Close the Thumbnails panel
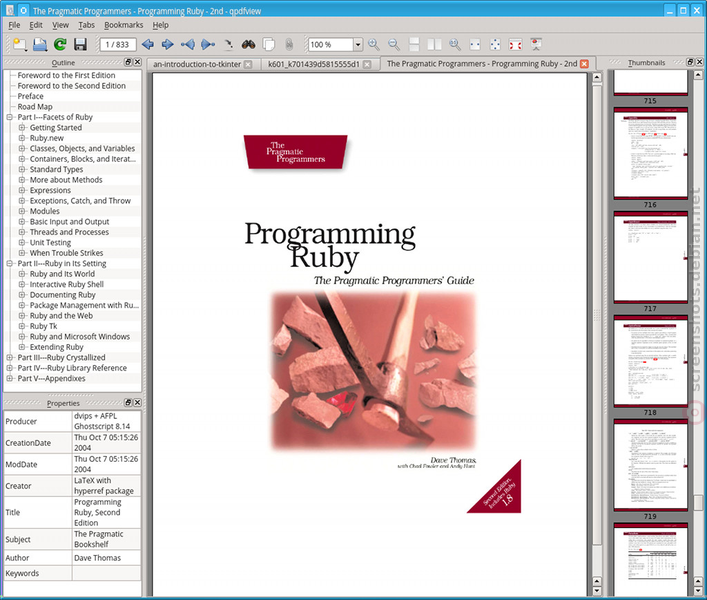This screenshot has width=707, height=600. click(700, 62)
